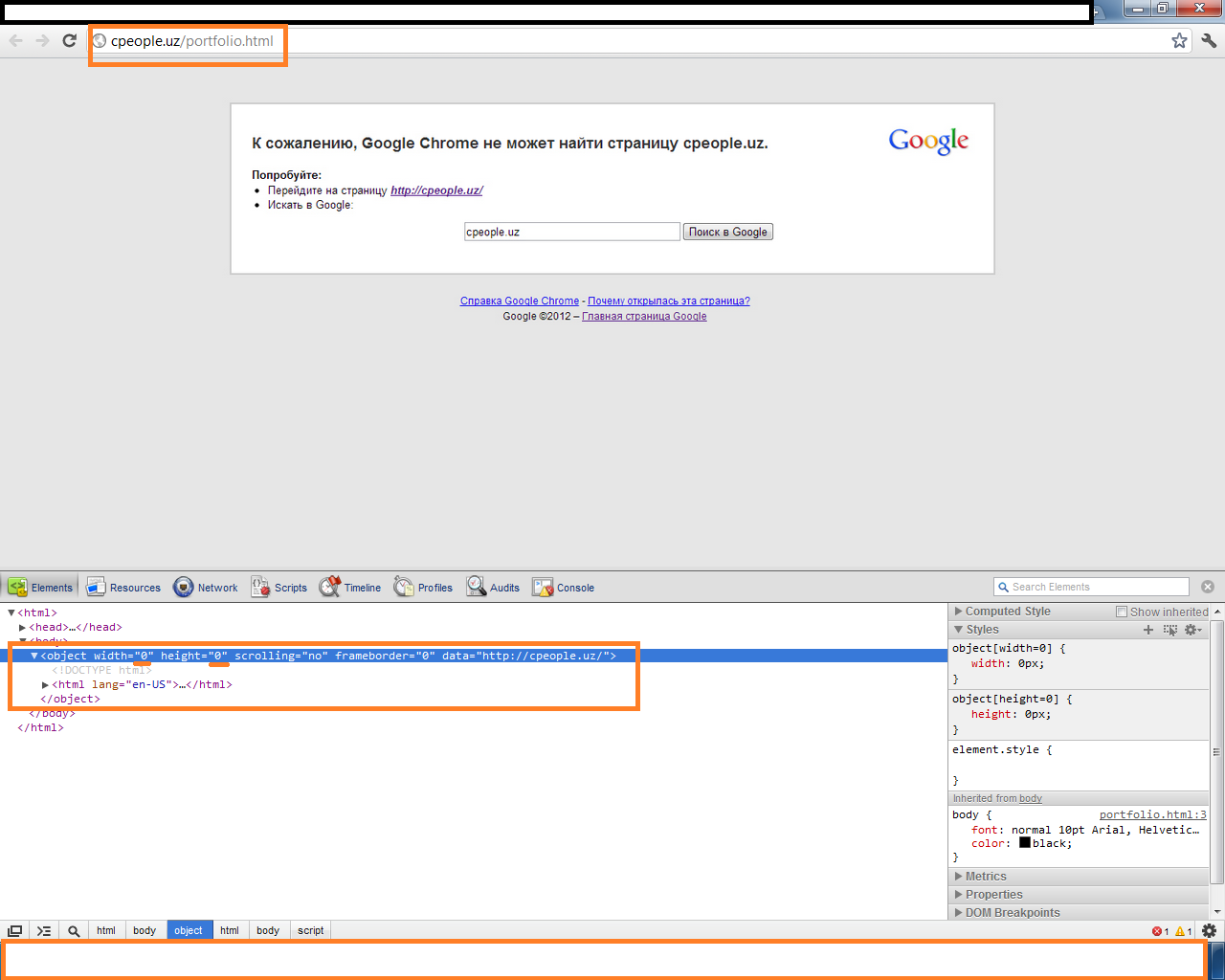Select the closing </html> row at the tree end
Image resolution: width=1225 pixels, height=980 pixels.
[40, 727]
